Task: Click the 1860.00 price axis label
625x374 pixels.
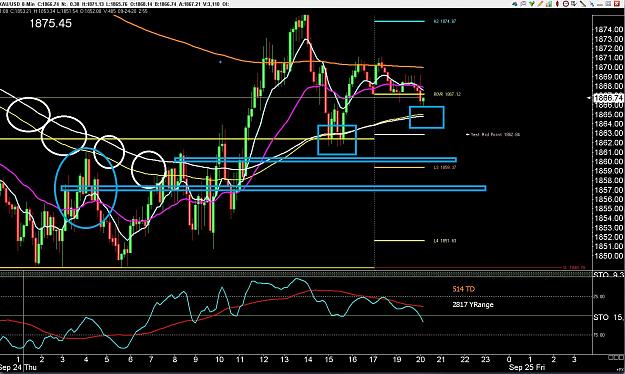Action: point(608,162)
